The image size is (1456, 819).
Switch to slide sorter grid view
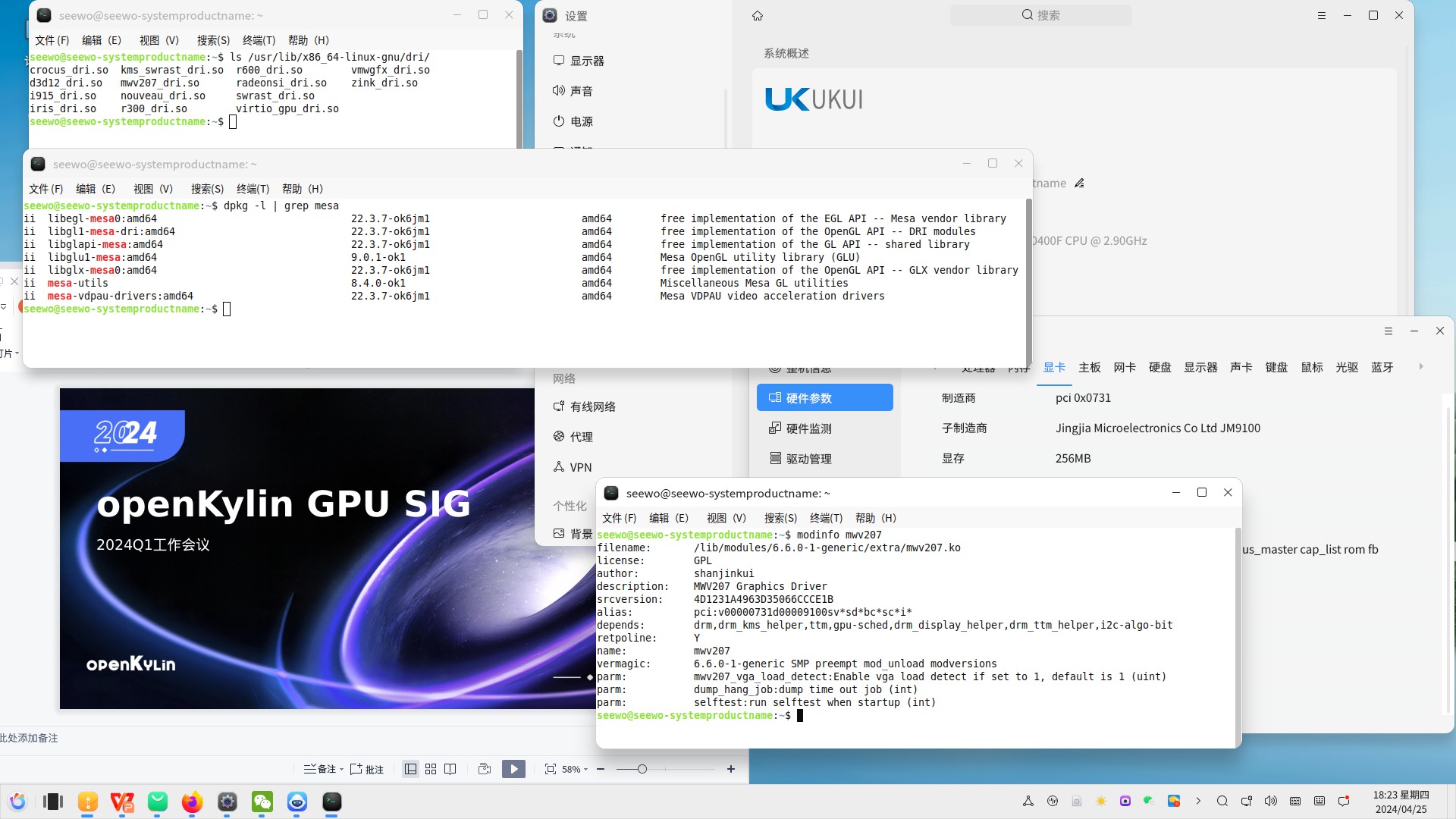click(431, 769)
